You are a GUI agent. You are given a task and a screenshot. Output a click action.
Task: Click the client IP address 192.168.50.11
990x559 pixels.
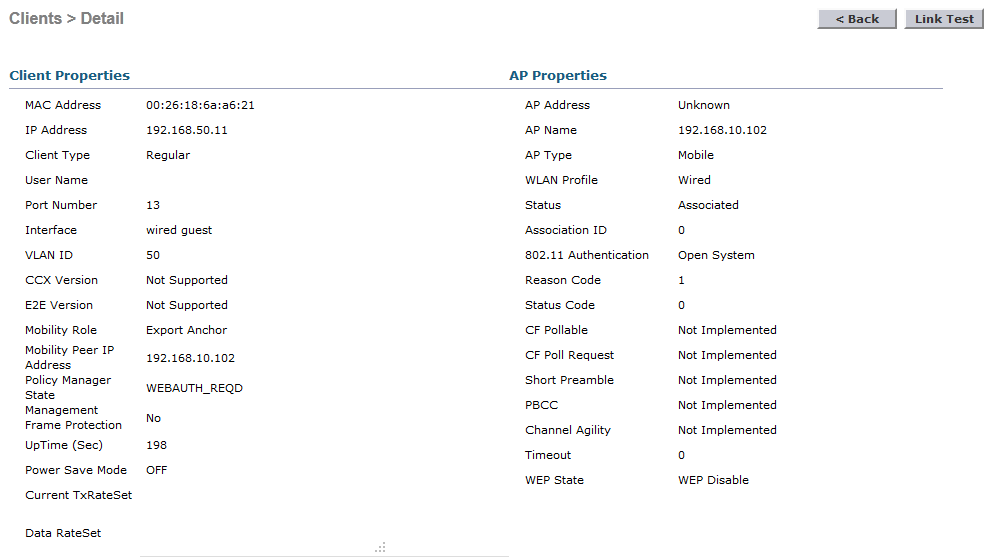pyautogui.click(x=187, y=130)
